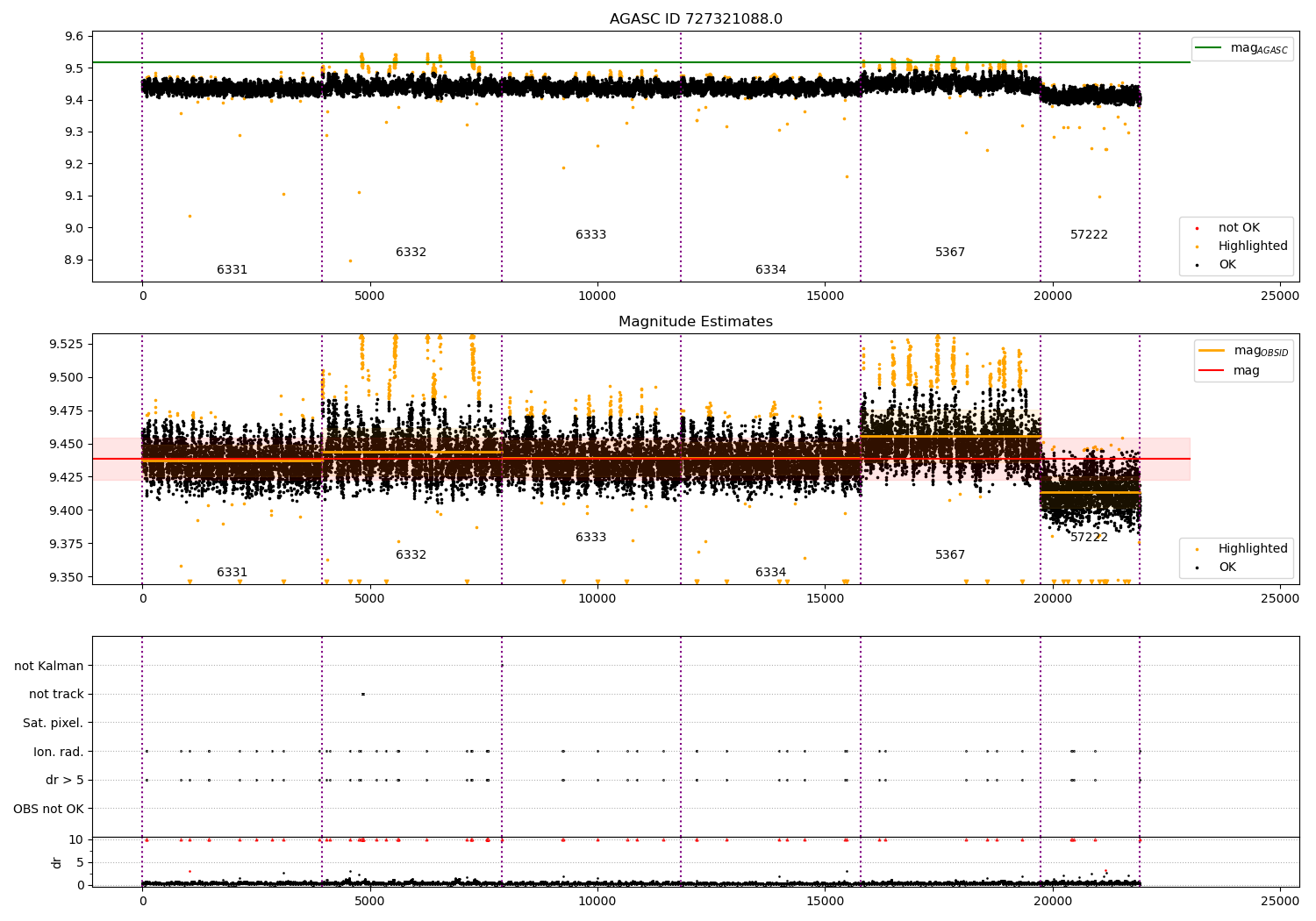Click the 'not Kalman' flag row label

(49, 667)
